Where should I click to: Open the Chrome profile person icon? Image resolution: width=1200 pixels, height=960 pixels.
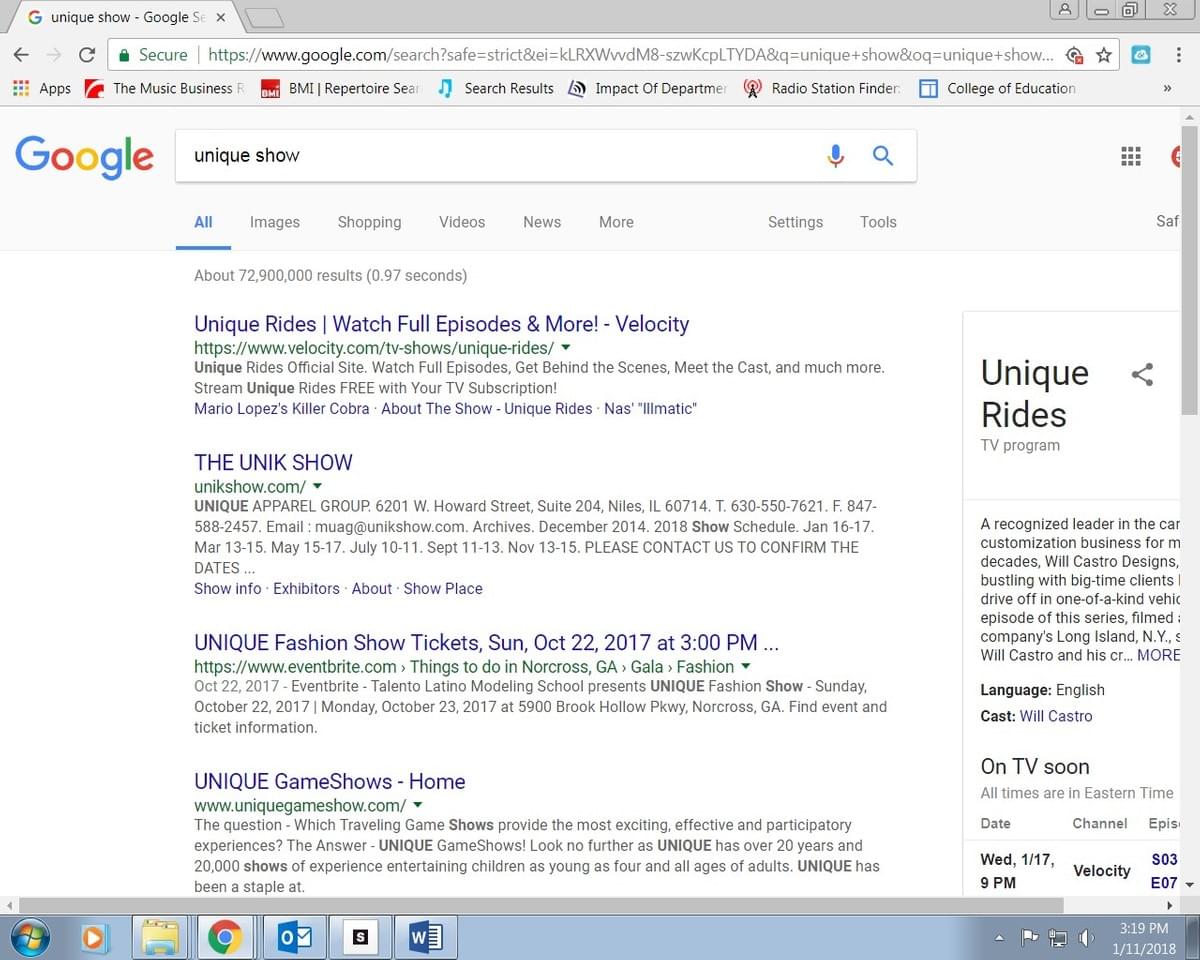point(1065,10)
